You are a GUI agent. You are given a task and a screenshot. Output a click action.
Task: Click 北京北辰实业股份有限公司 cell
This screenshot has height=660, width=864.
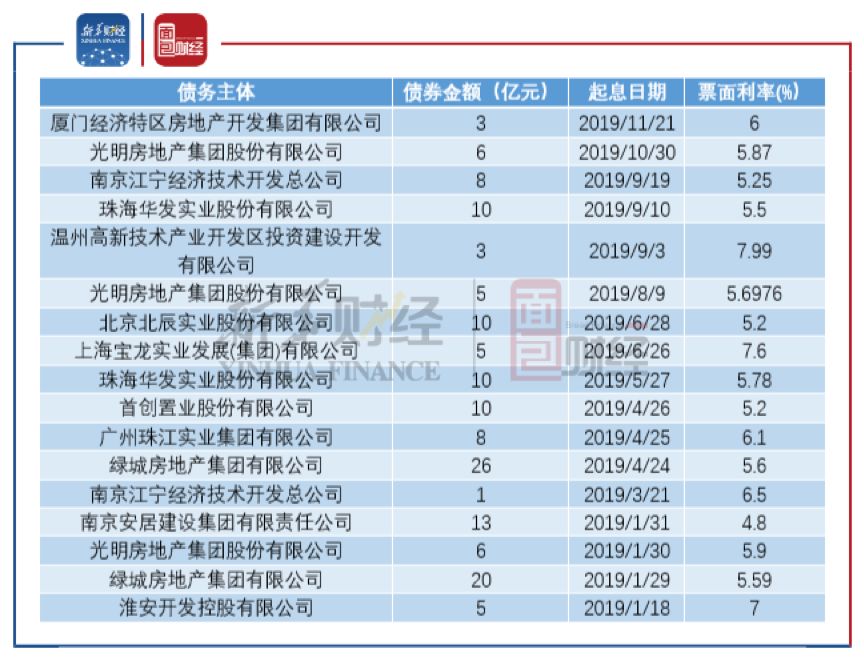[216, 323]
